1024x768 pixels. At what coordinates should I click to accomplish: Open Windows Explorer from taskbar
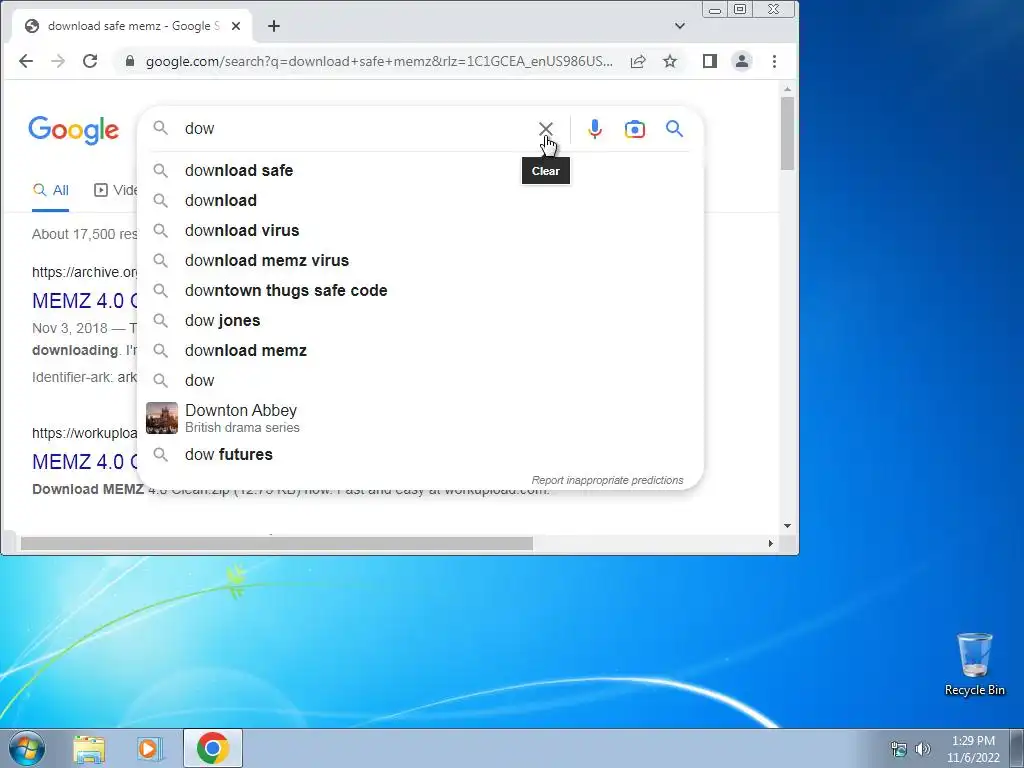point(89,748)
